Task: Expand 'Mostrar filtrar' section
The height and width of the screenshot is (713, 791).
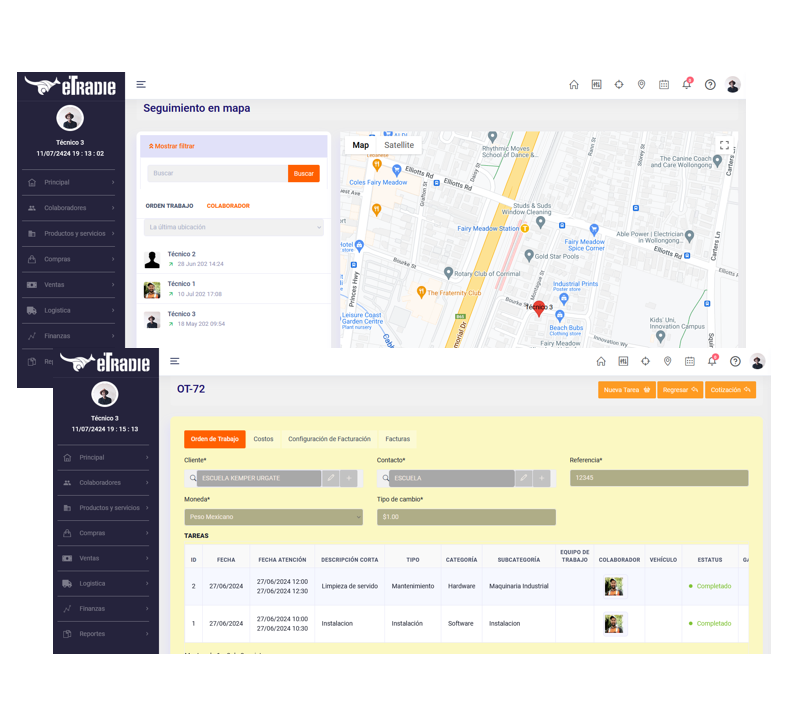Action: 172,146
